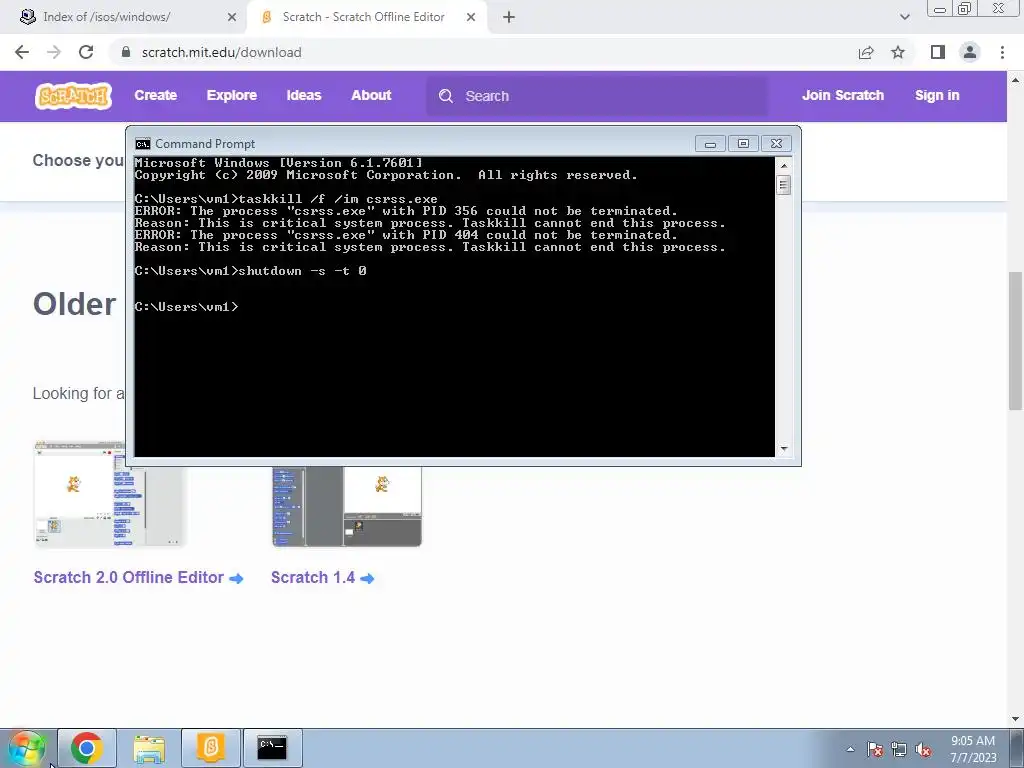Close the Command Prompt window

pyautogui.click(x=776, y=144)
